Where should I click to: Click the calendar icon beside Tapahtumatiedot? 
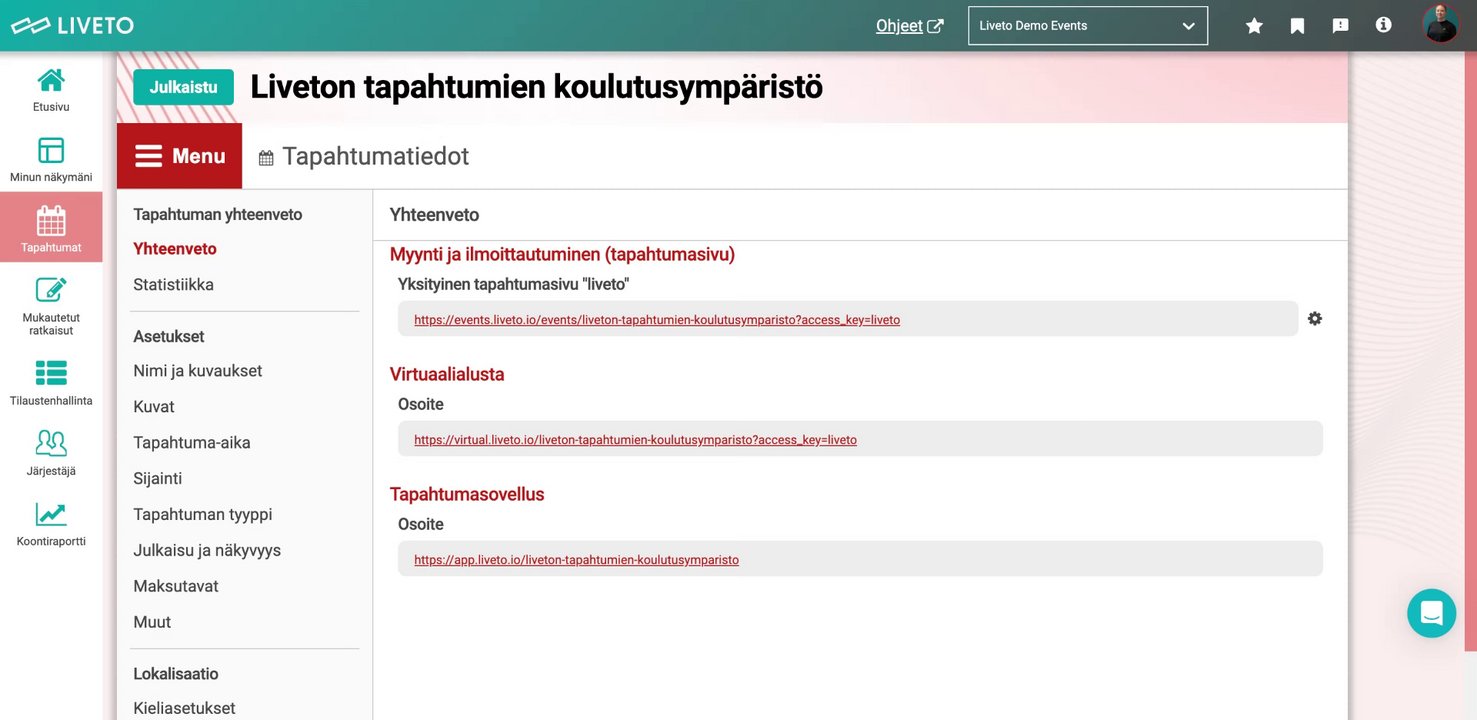[266, 157]
